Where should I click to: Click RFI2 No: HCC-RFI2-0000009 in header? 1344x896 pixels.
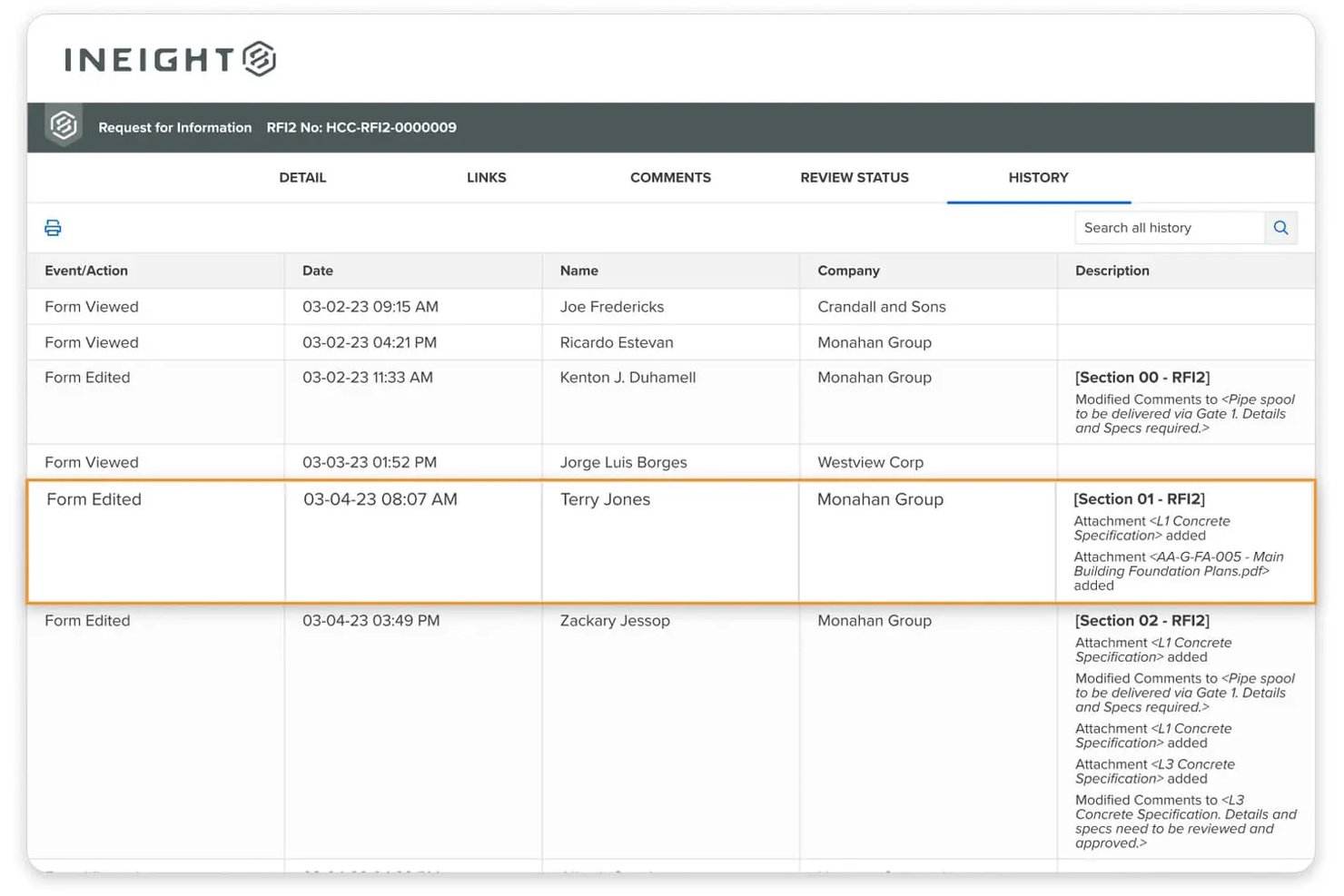[x=361, y=127]
